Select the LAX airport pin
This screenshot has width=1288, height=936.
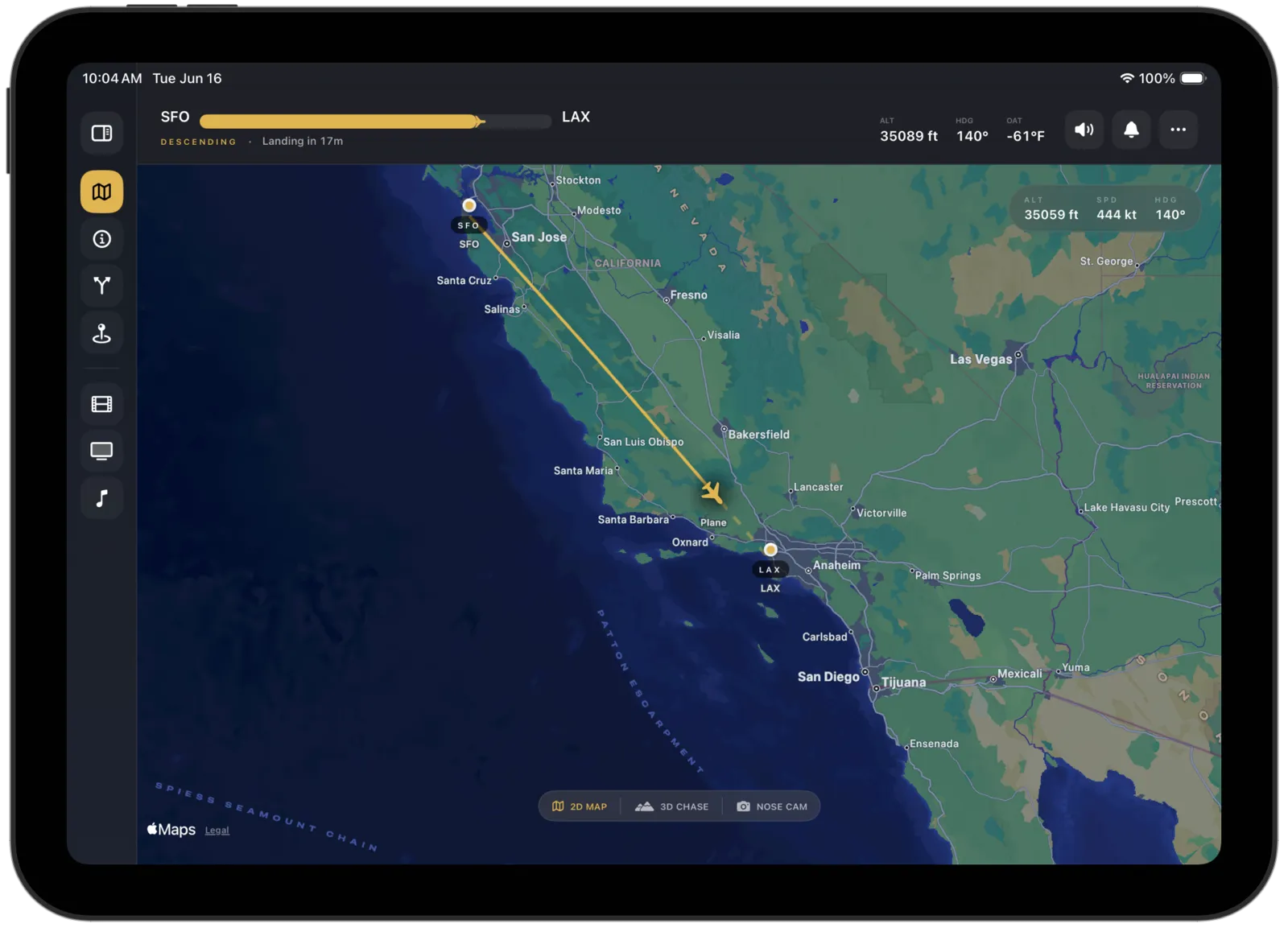770,550
